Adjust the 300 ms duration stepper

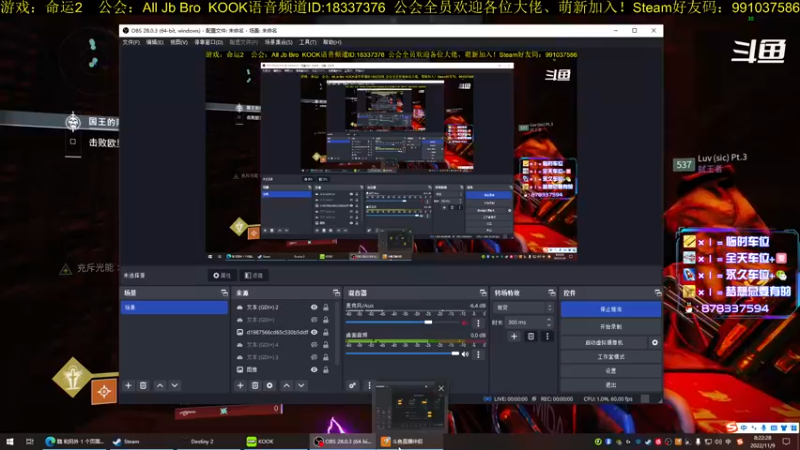[x=549, y=322]
